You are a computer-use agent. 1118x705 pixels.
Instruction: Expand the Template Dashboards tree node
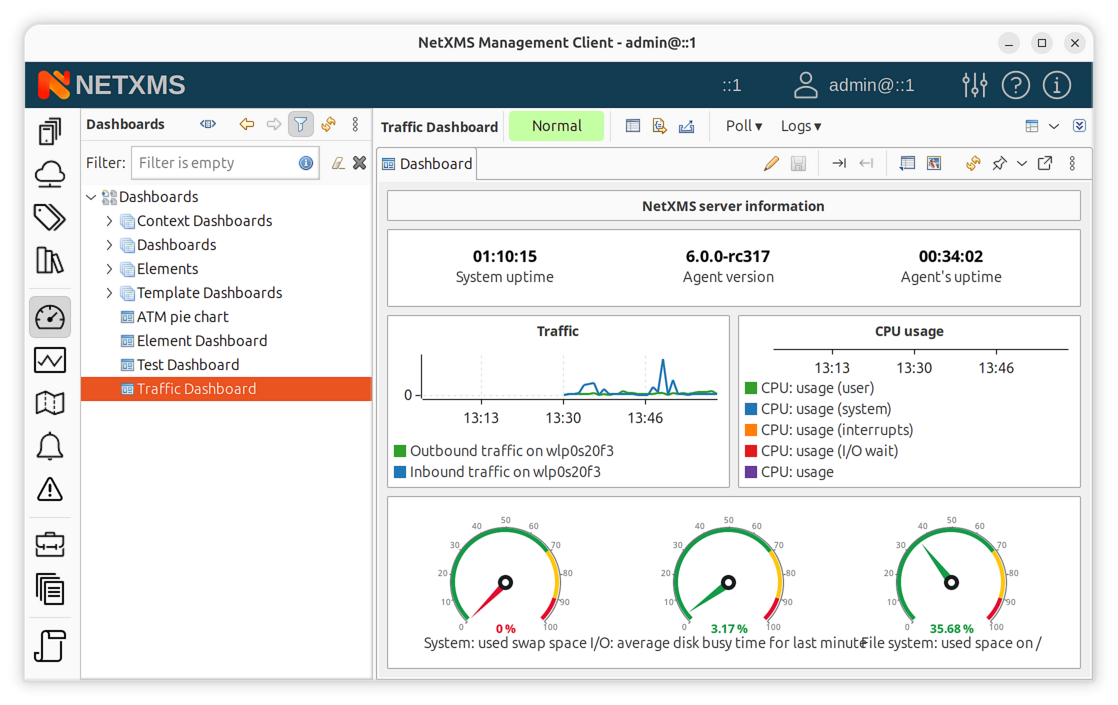(x=108, y=292)
